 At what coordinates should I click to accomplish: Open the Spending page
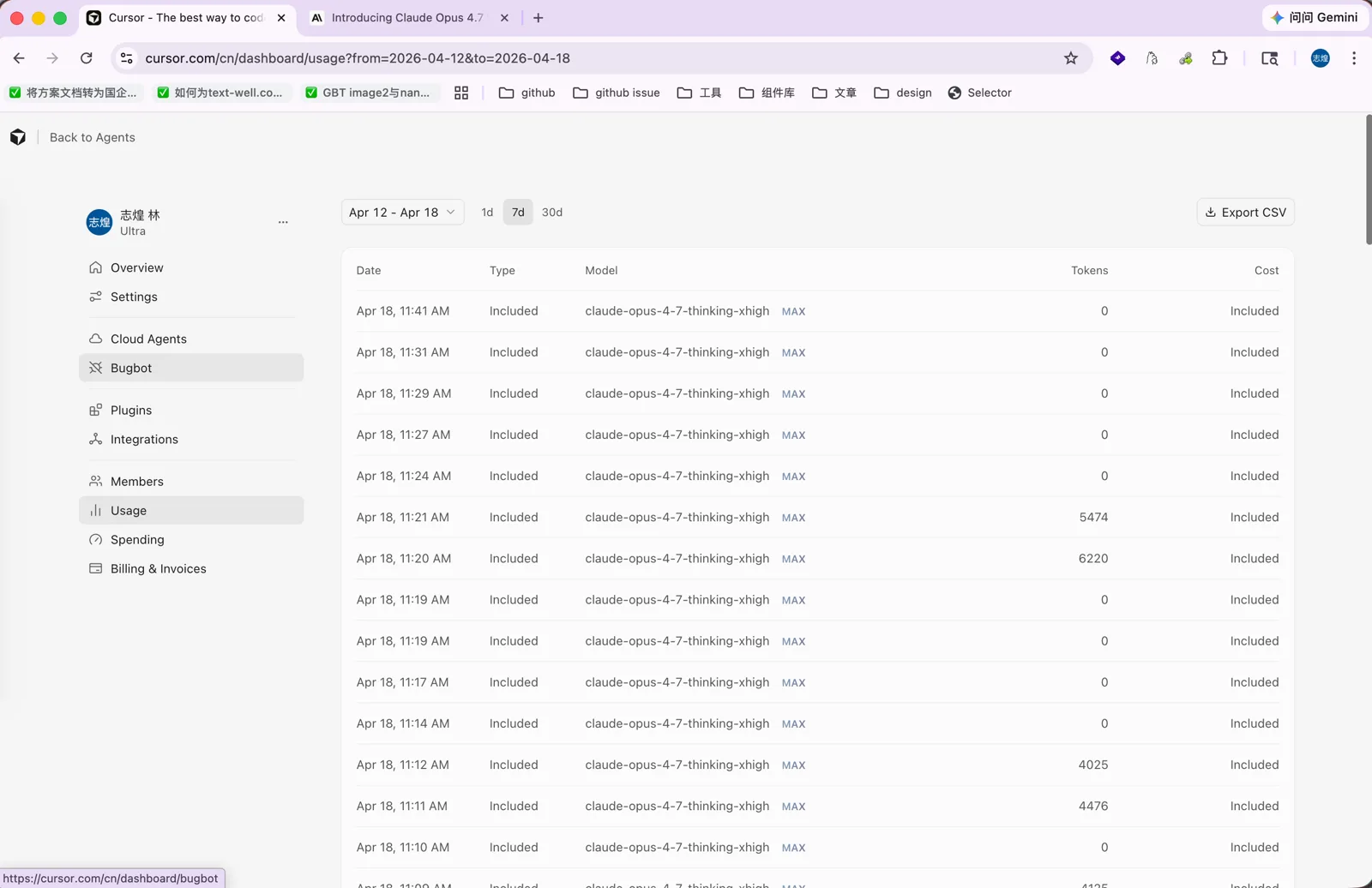click(x=191, y=539)
